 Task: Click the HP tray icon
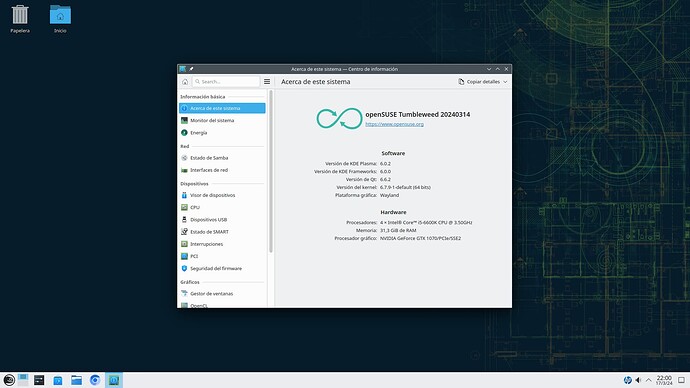point(628,380)
